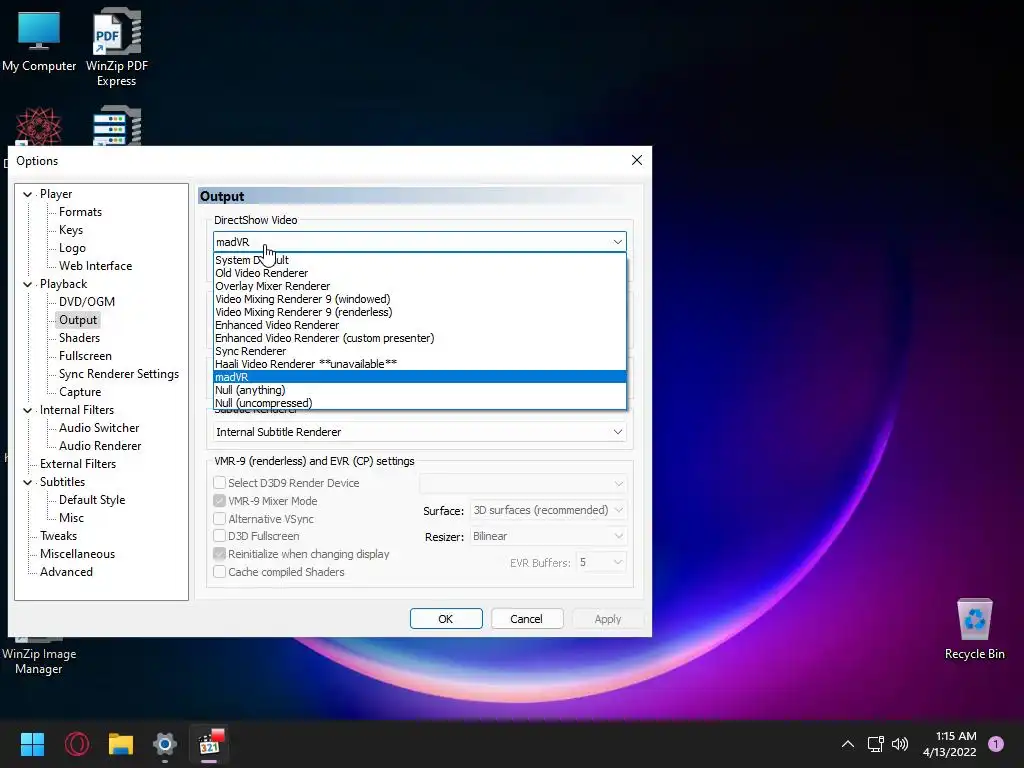Confirm with the OK button

click(x=446, y=619)
